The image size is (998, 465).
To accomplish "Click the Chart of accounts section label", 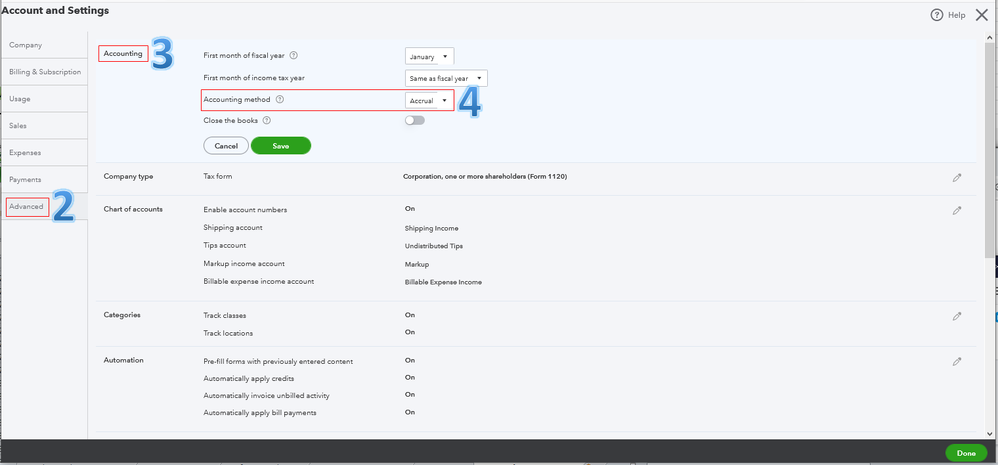I will (133, 209).
